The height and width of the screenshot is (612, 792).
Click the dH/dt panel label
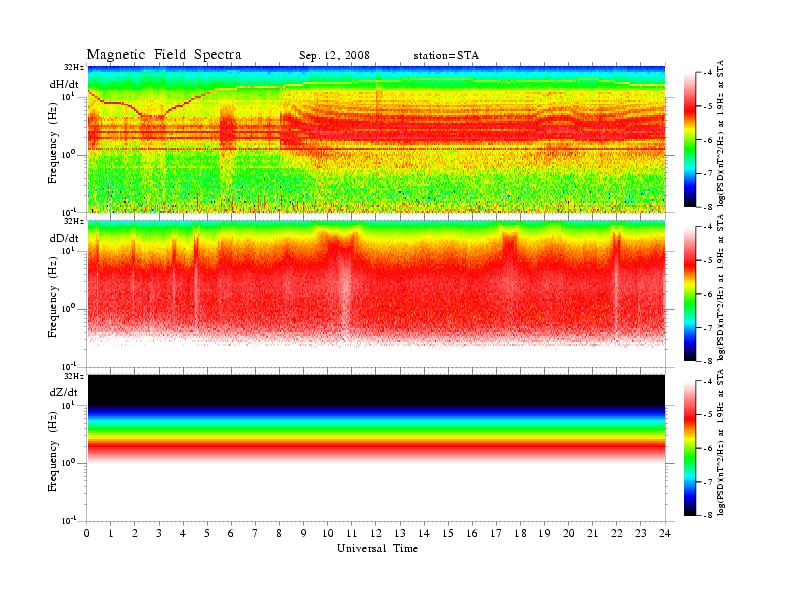pyautogui.click(x=64, y=85)
